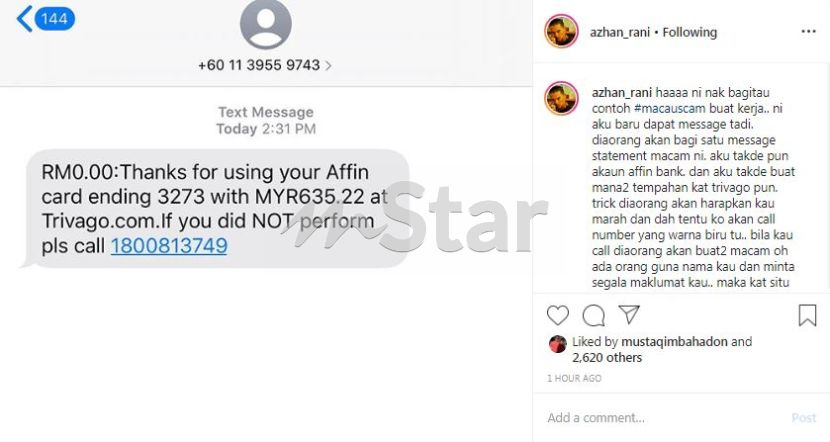Screen dimensions: 830x442
Task: Open the three-dot more options menu
Action: [808, 32]
